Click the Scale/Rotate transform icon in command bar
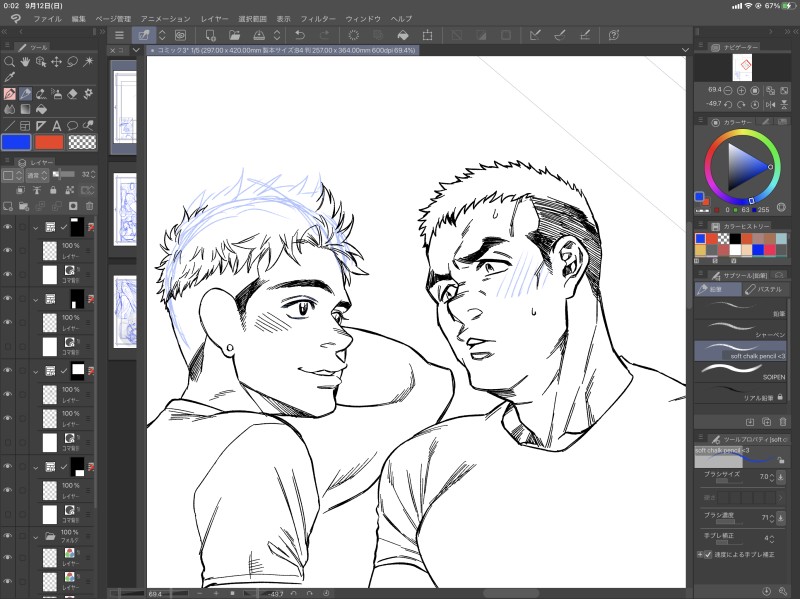Screen dimensions: 800x599 428,35
